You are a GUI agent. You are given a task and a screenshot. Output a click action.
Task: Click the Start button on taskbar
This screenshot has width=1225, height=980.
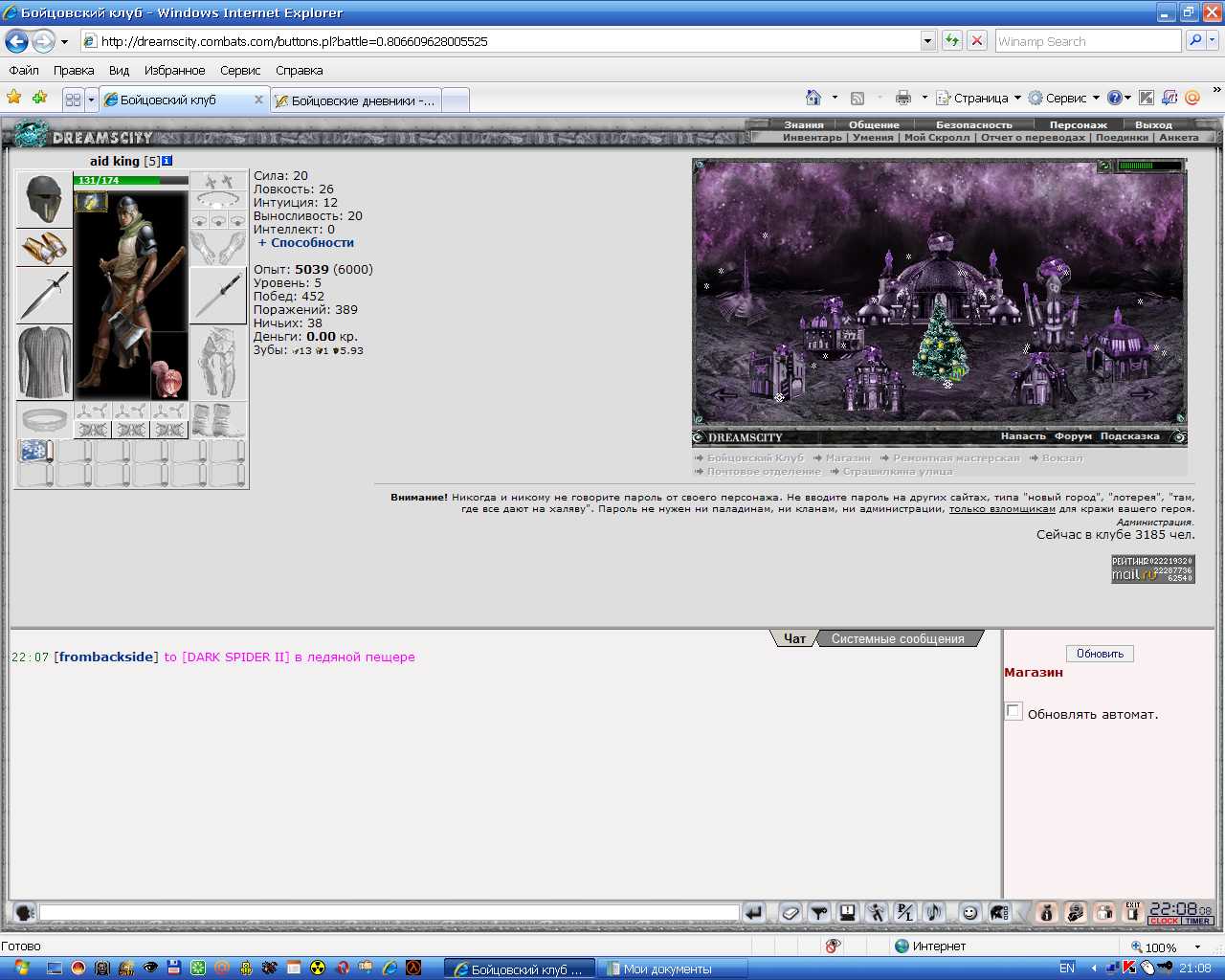pyautogui.click(x=21, y=969)
